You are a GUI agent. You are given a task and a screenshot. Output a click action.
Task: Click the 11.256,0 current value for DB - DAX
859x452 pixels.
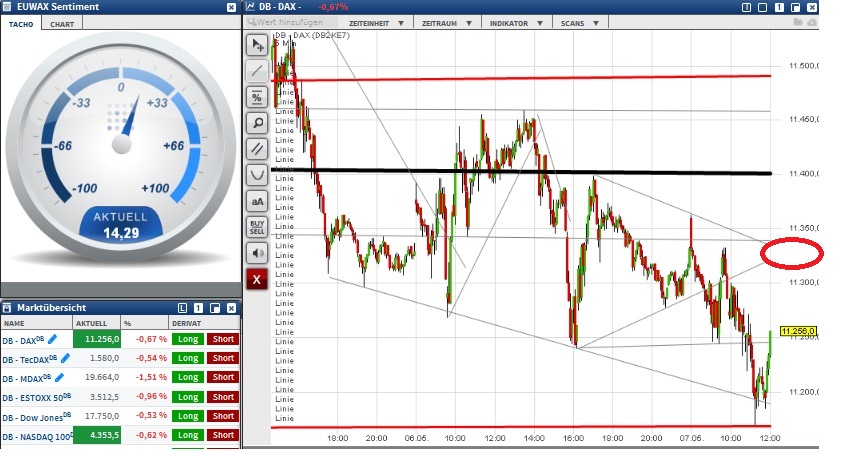pos(97,339)
